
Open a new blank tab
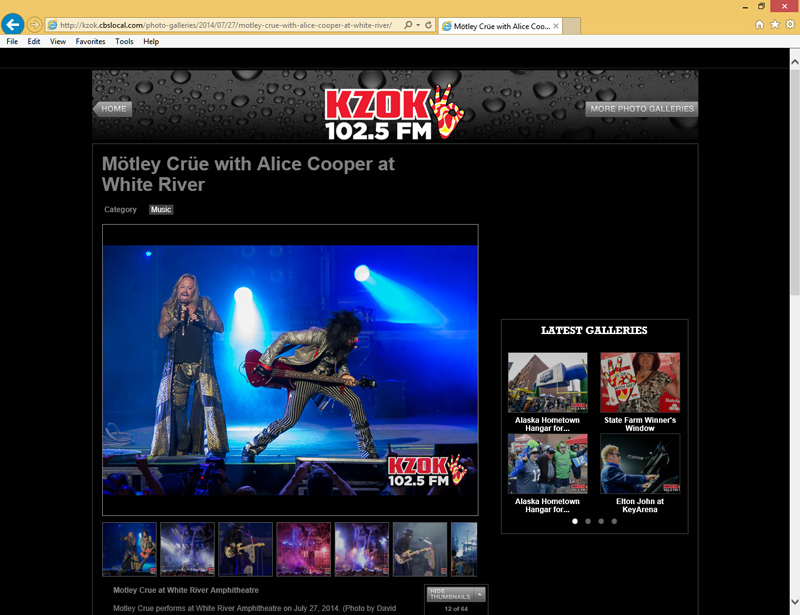(571, 26)
